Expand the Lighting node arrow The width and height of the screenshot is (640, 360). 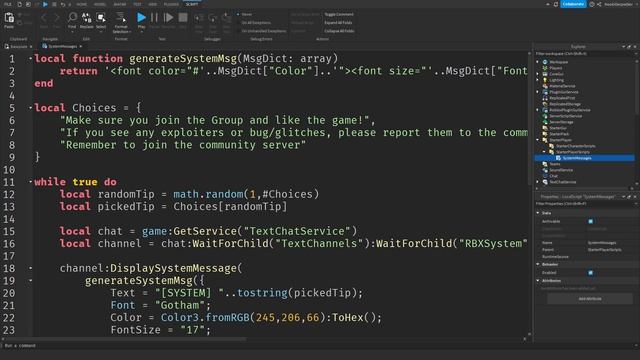tap(538, 80)
